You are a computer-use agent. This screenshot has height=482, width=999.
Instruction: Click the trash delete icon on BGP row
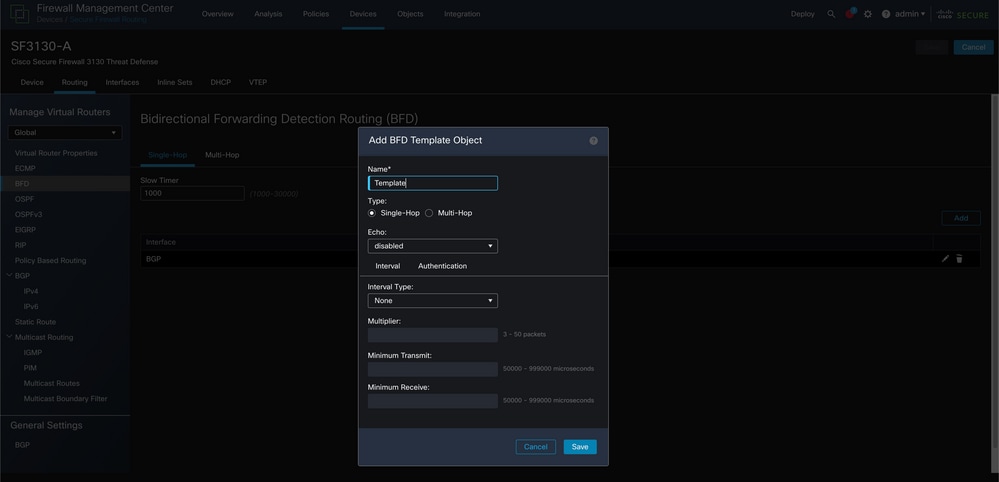click(x=959, y=259)
